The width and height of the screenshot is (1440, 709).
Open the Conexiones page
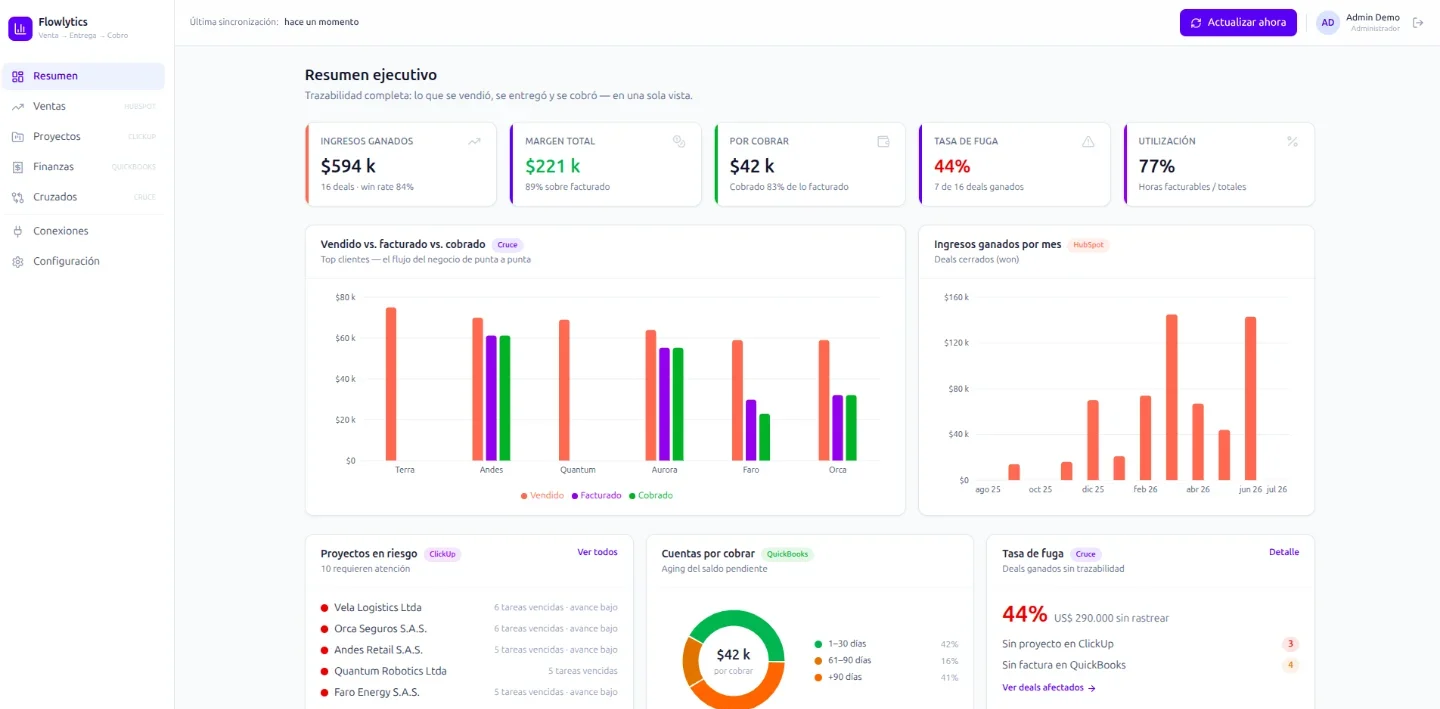(84, 231)
